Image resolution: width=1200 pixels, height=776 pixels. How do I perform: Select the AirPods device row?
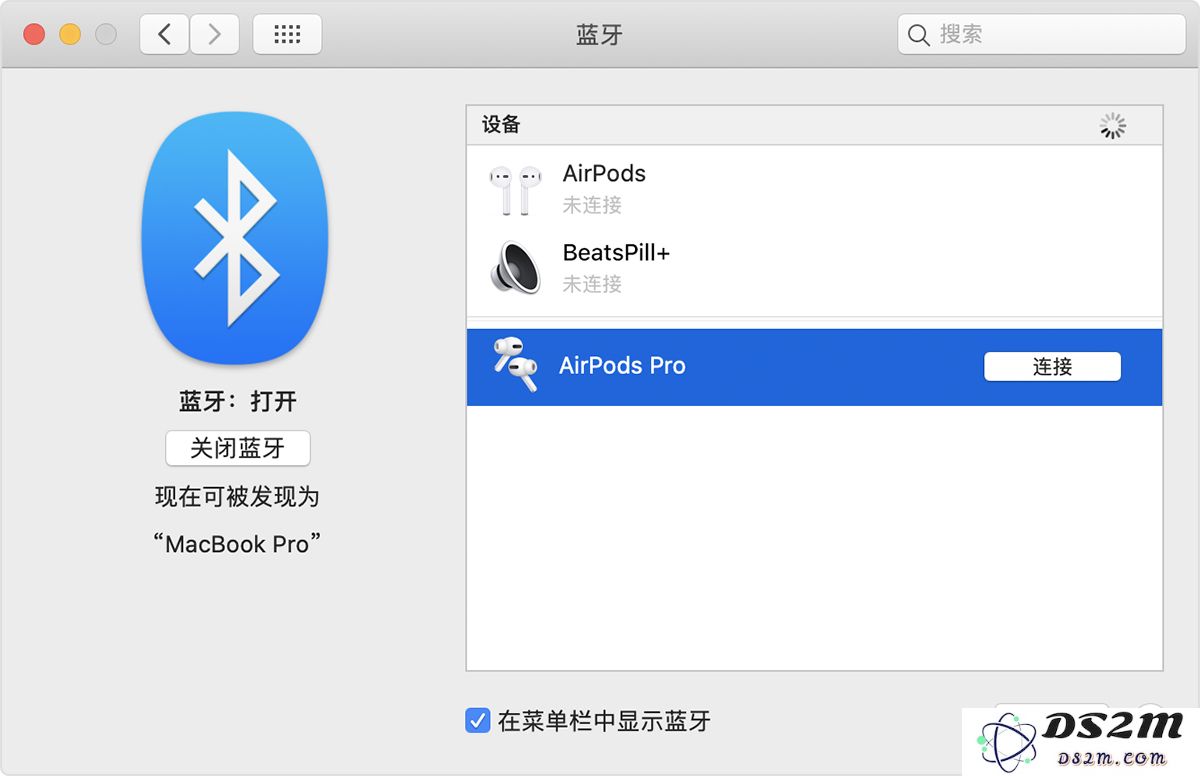[814, 188]
